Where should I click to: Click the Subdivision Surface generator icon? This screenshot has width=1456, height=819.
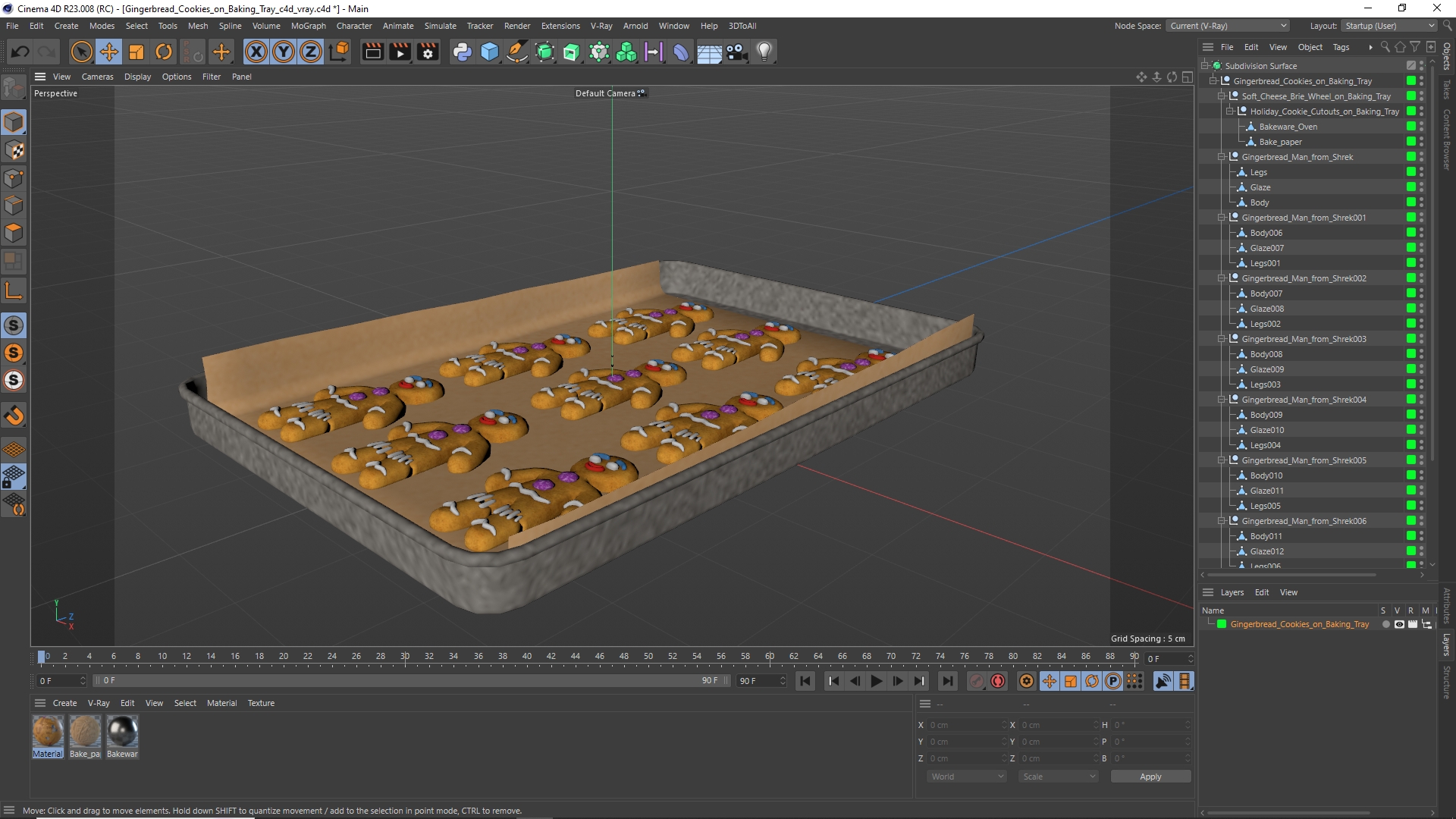tap(544, 52)
